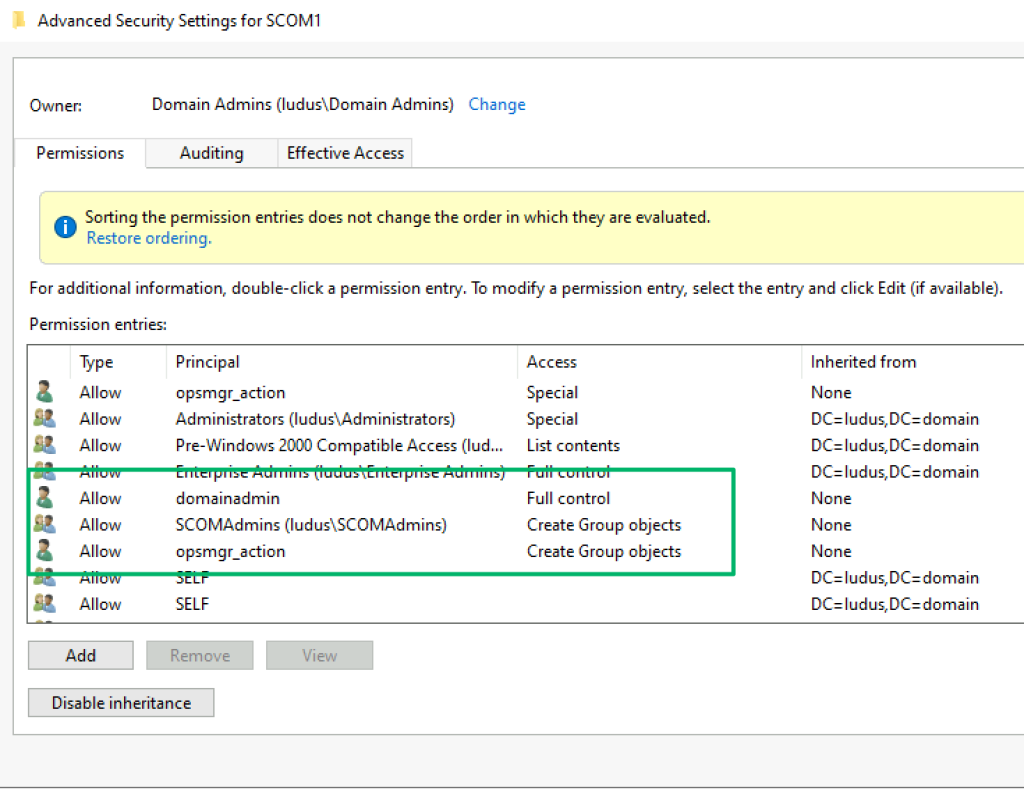The image size is (1024, 791).
Task: Select the Permissions tab
Action: point(80,153)
